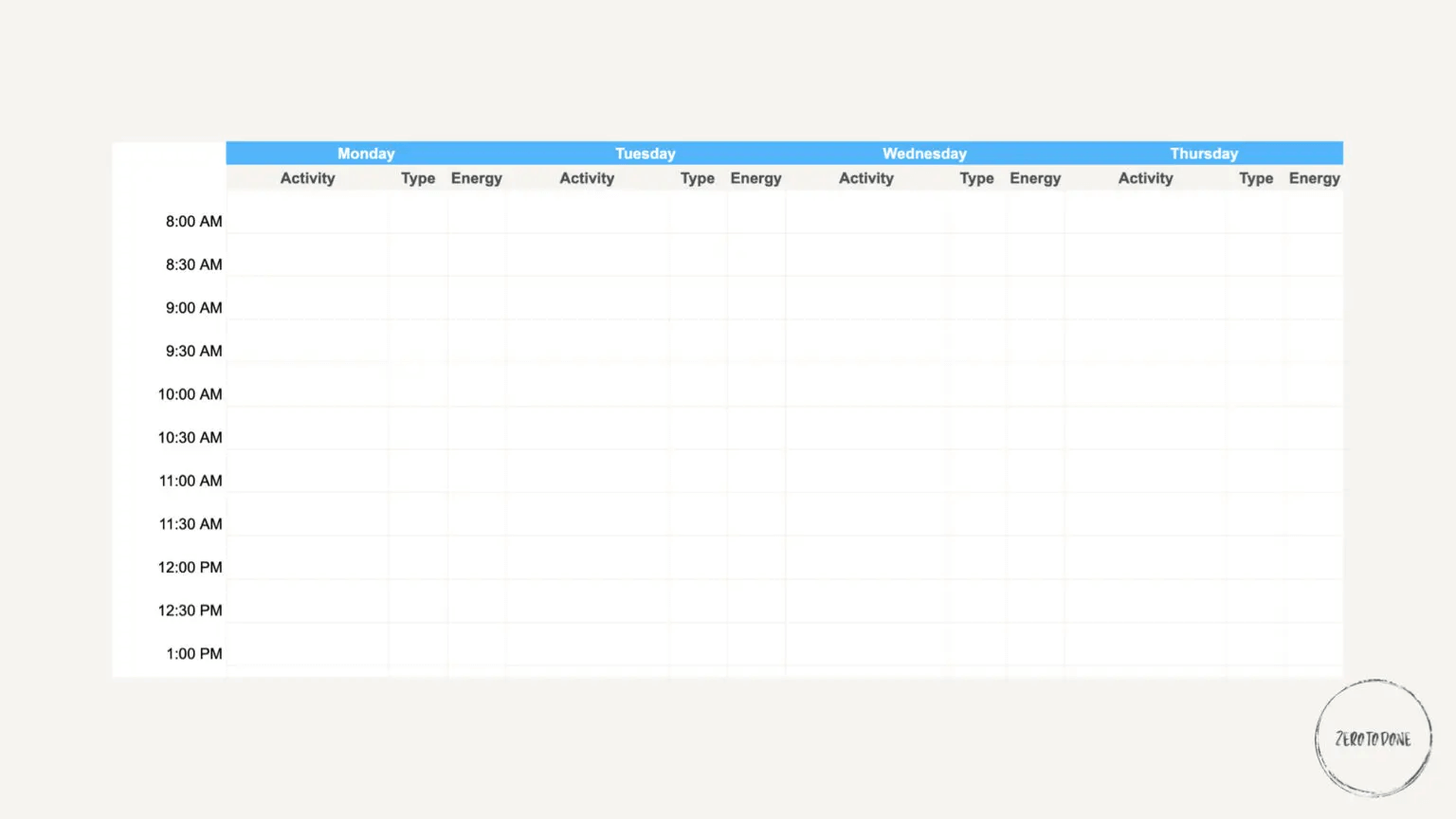
Task: Select Thursday Activity cell at 8:30 AM
Action: click(1145, 256)
